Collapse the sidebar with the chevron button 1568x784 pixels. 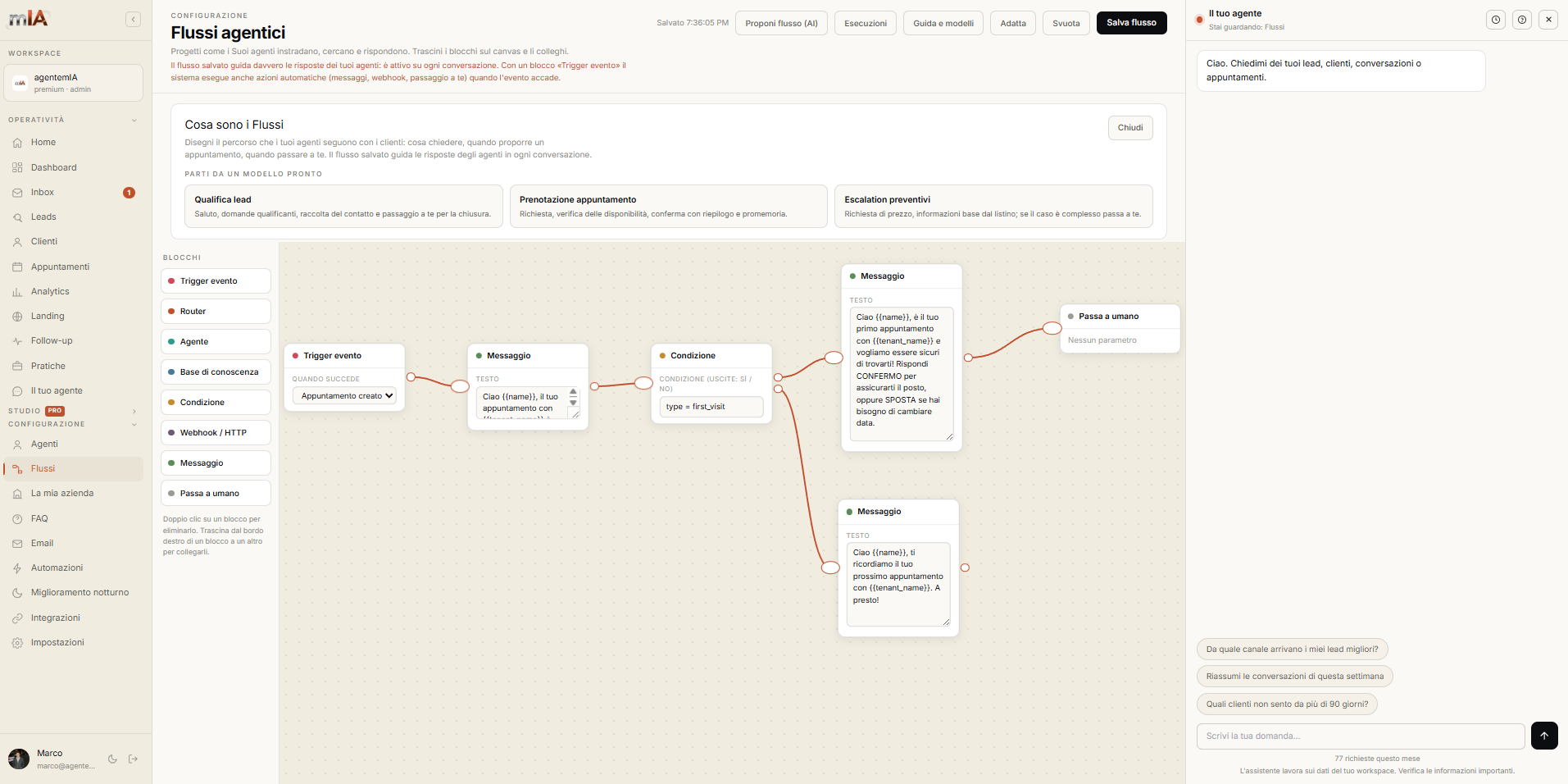133,20
